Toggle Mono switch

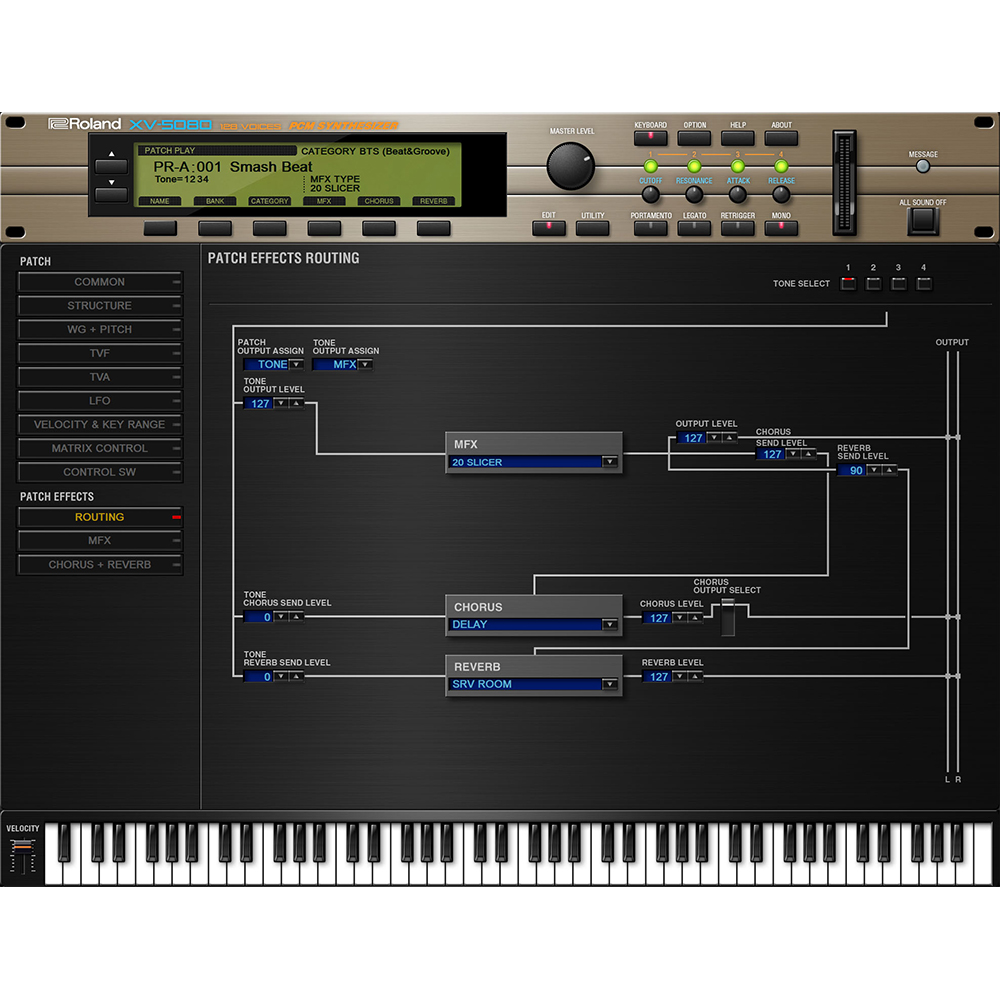(781, 228)
